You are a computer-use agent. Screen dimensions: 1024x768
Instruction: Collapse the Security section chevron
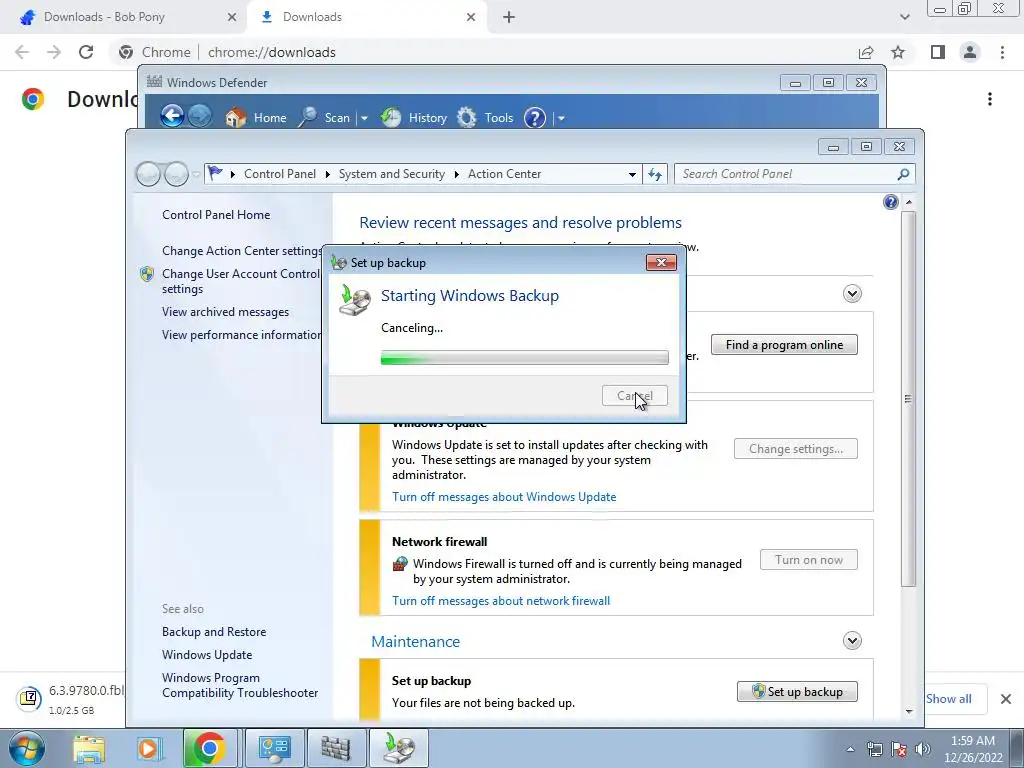[x=852, y=293]
